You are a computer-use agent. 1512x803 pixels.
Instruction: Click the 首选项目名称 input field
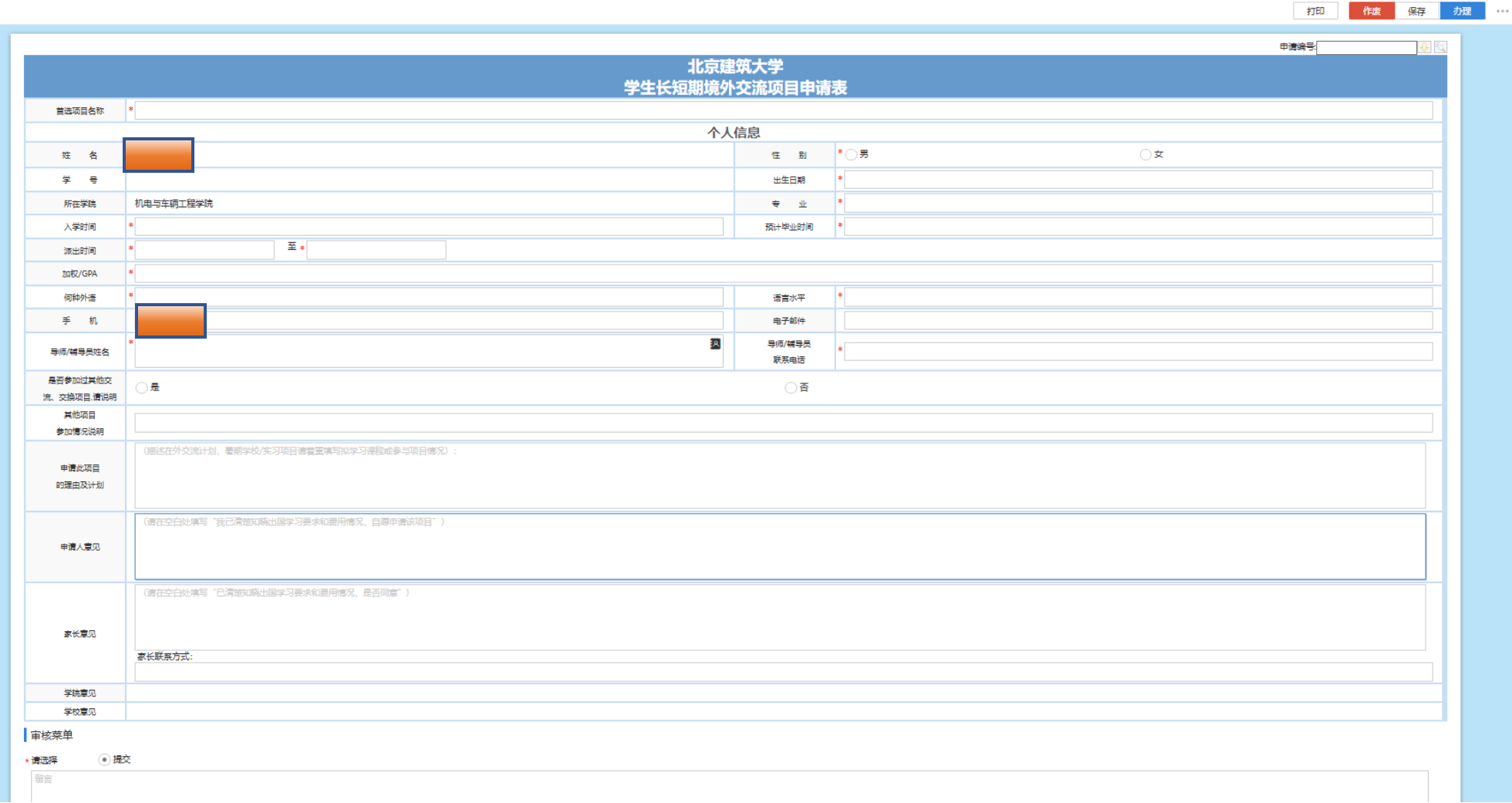[x=783, y=111]
